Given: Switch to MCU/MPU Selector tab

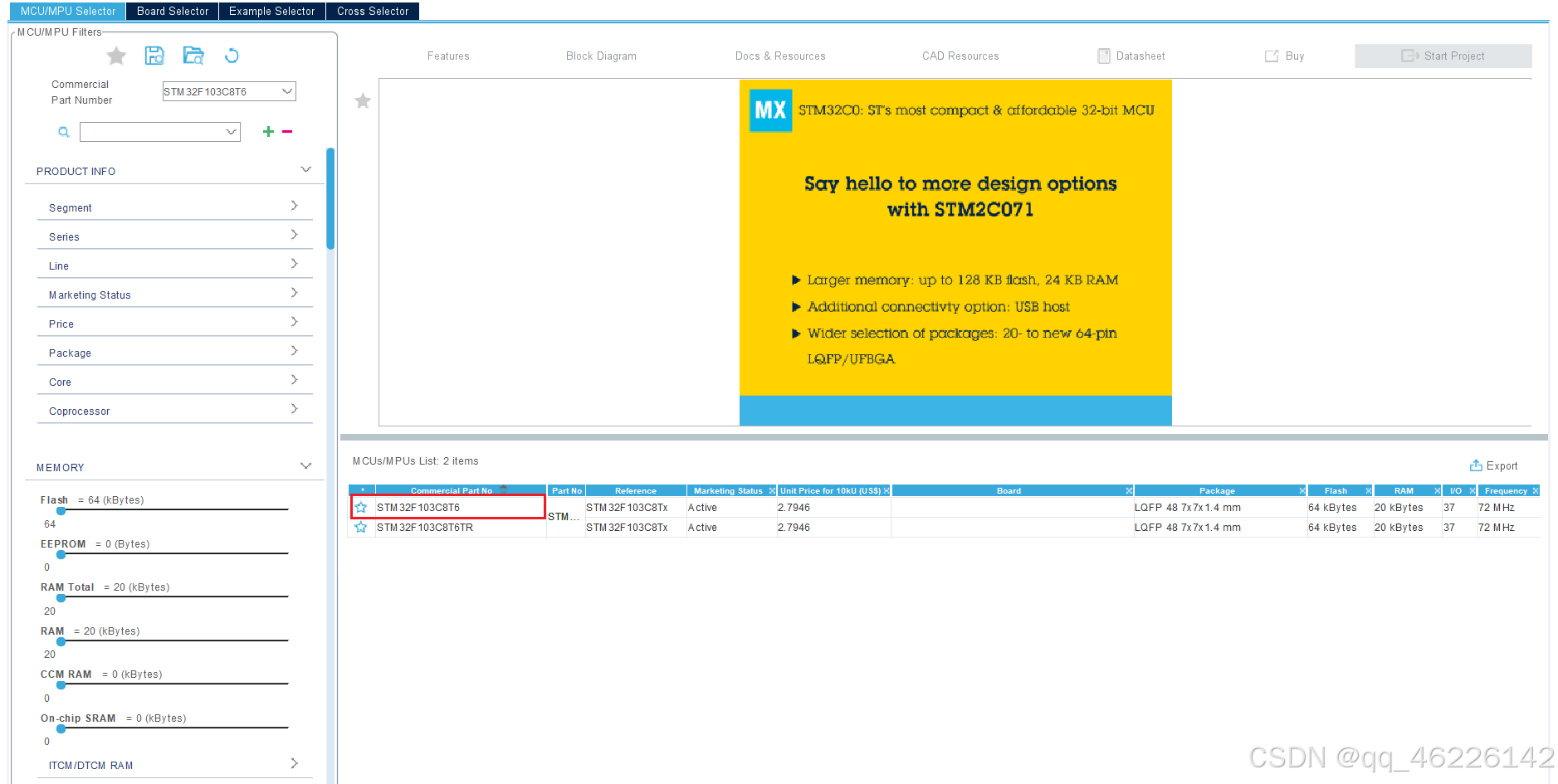Looking at the screenshot, I should pyautogui.click(x=68, y=11).
